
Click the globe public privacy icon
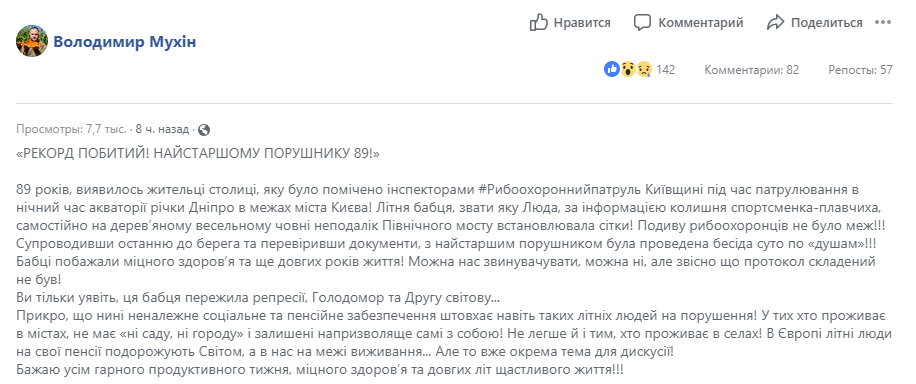click(x=204, y=129)
